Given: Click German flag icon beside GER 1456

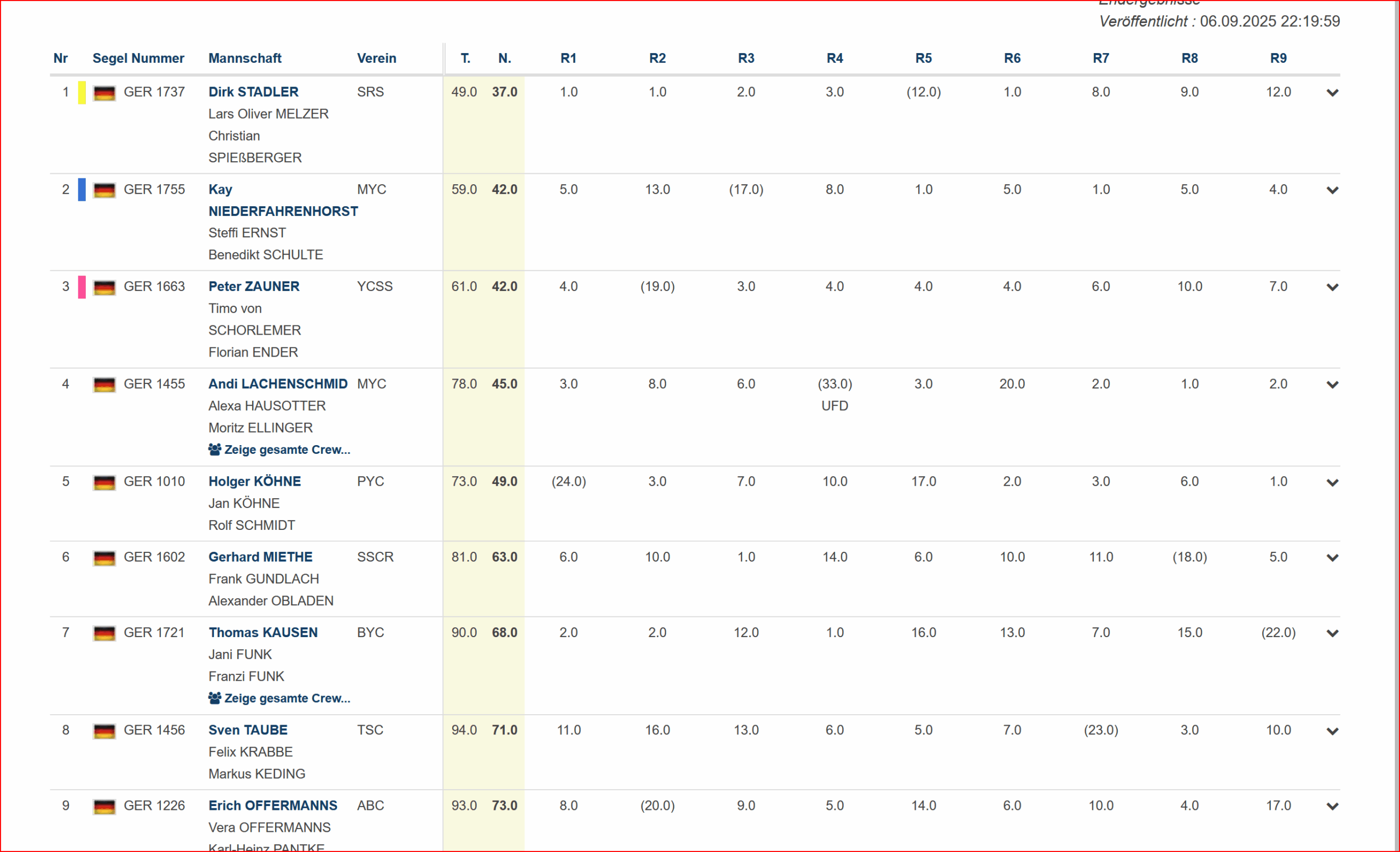Looking at the screenshot, I should point(104,731).
